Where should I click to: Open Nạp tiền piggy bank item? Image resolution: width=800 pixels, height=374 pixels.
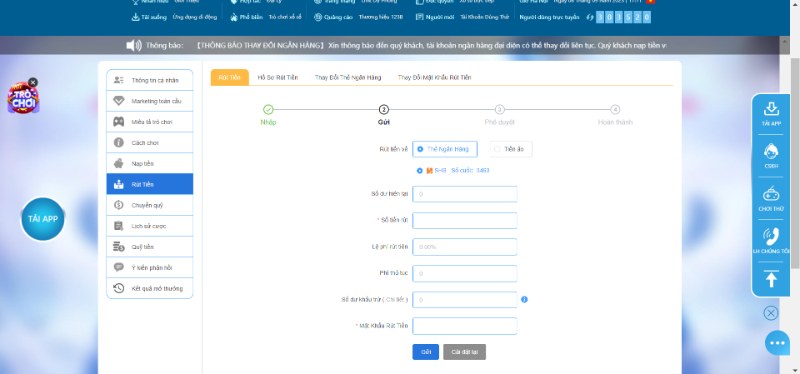(149, 163)
